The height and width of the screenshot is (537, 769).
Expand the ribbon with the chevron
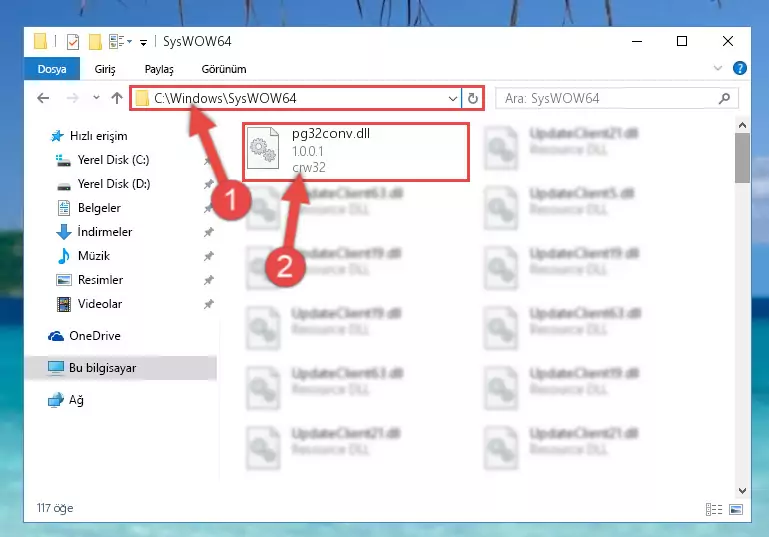tap(718, 68)
